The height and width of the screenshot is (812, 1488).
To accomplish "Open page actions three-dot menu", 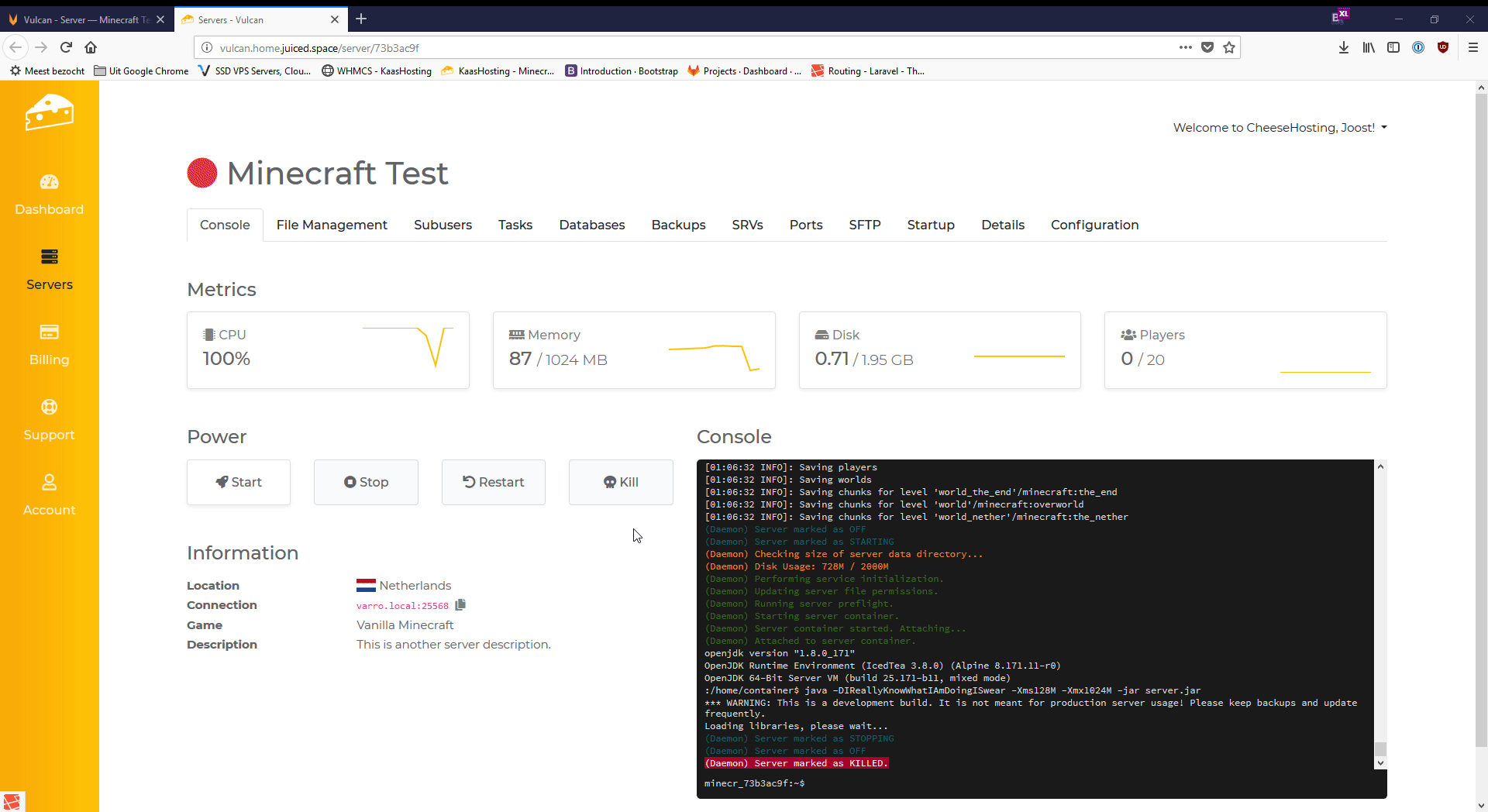I will [x=1185, y=47].
